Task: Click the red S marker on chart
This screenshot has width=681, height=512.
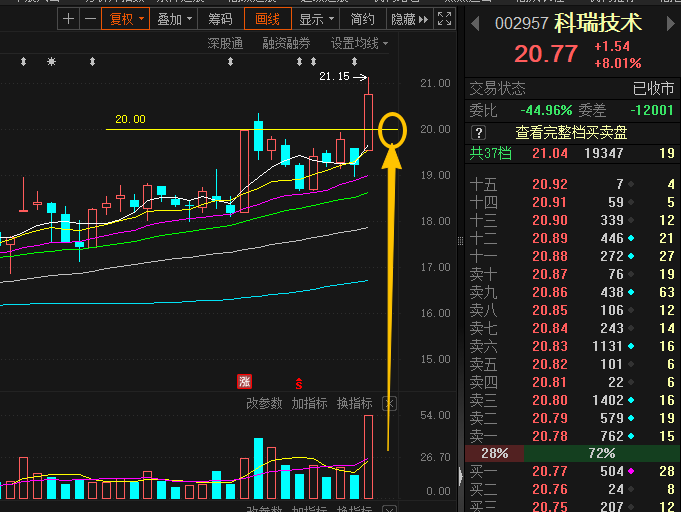Action: click(x=299, y=383)
